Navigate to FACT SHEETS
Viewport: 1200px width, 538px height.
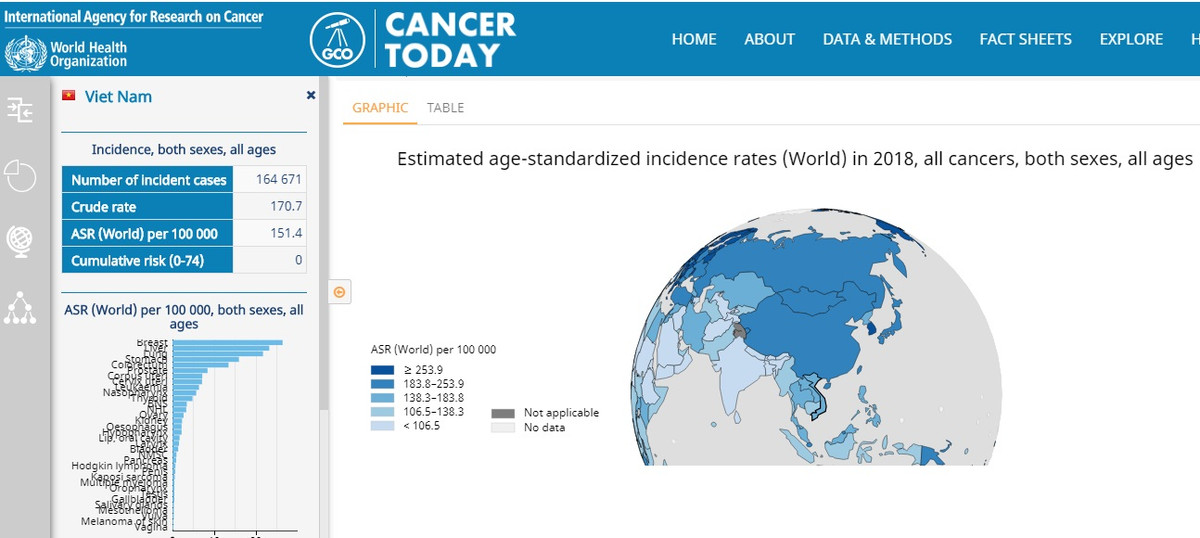[x=1025, y=39]
